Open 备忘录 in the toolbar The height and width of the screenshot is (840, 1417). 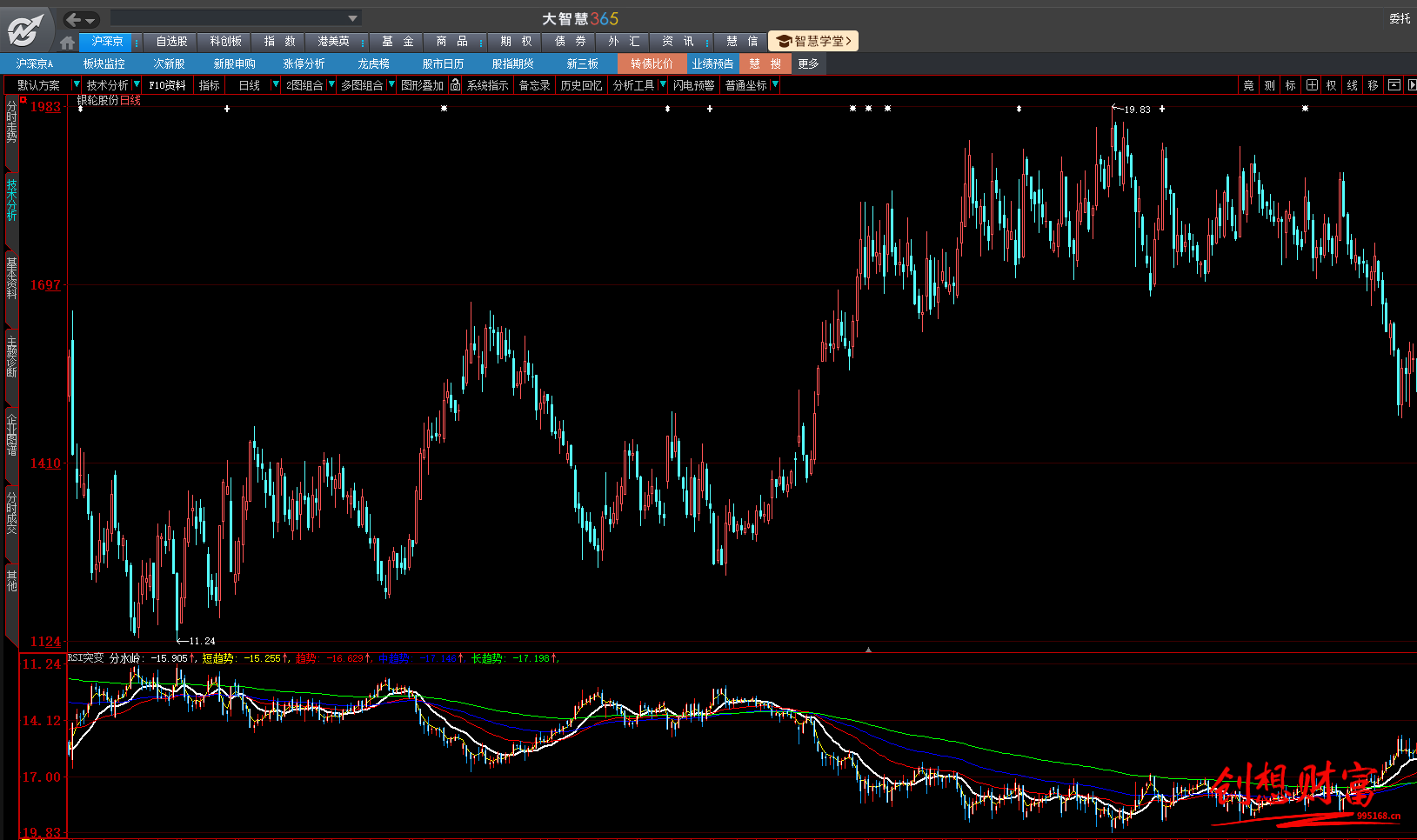(534, 84)
